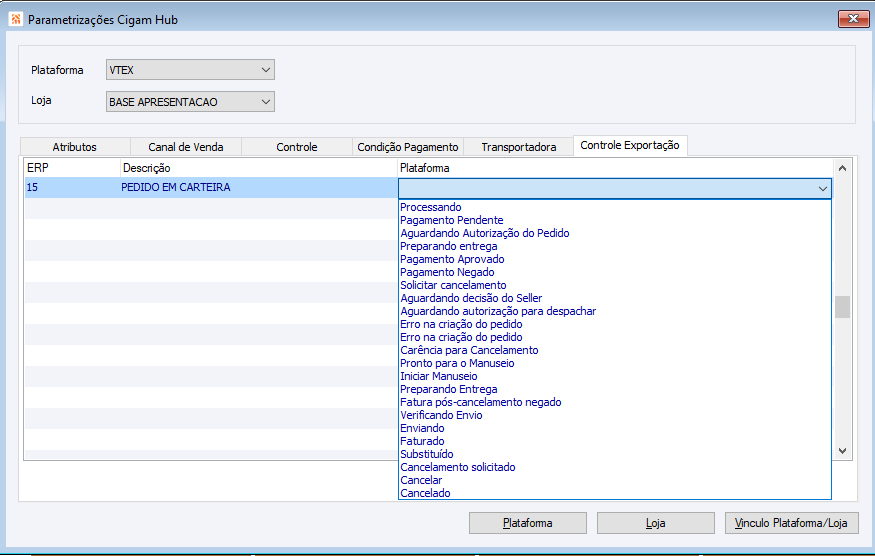The height and width of the screenshot is (556, 875).
Task: Select 'Preparando entrega' option
Action: (x=449, y=246)
